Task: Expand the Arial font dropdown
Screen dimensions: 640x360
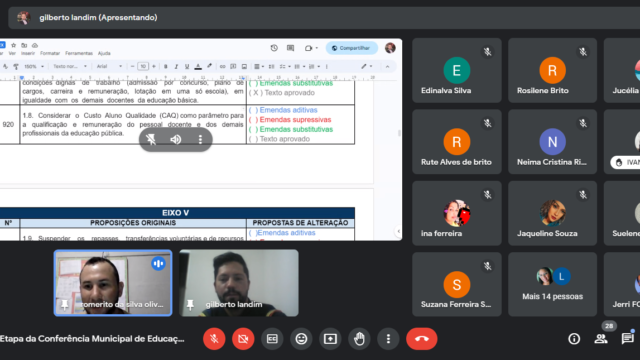Action: 109,67
